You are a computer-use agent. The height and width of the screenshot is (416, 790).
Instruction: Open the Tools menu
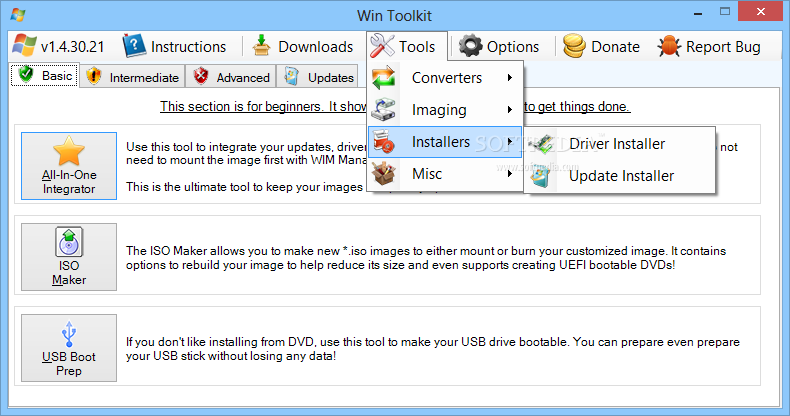pyautogui.click(x=407, y=46)
